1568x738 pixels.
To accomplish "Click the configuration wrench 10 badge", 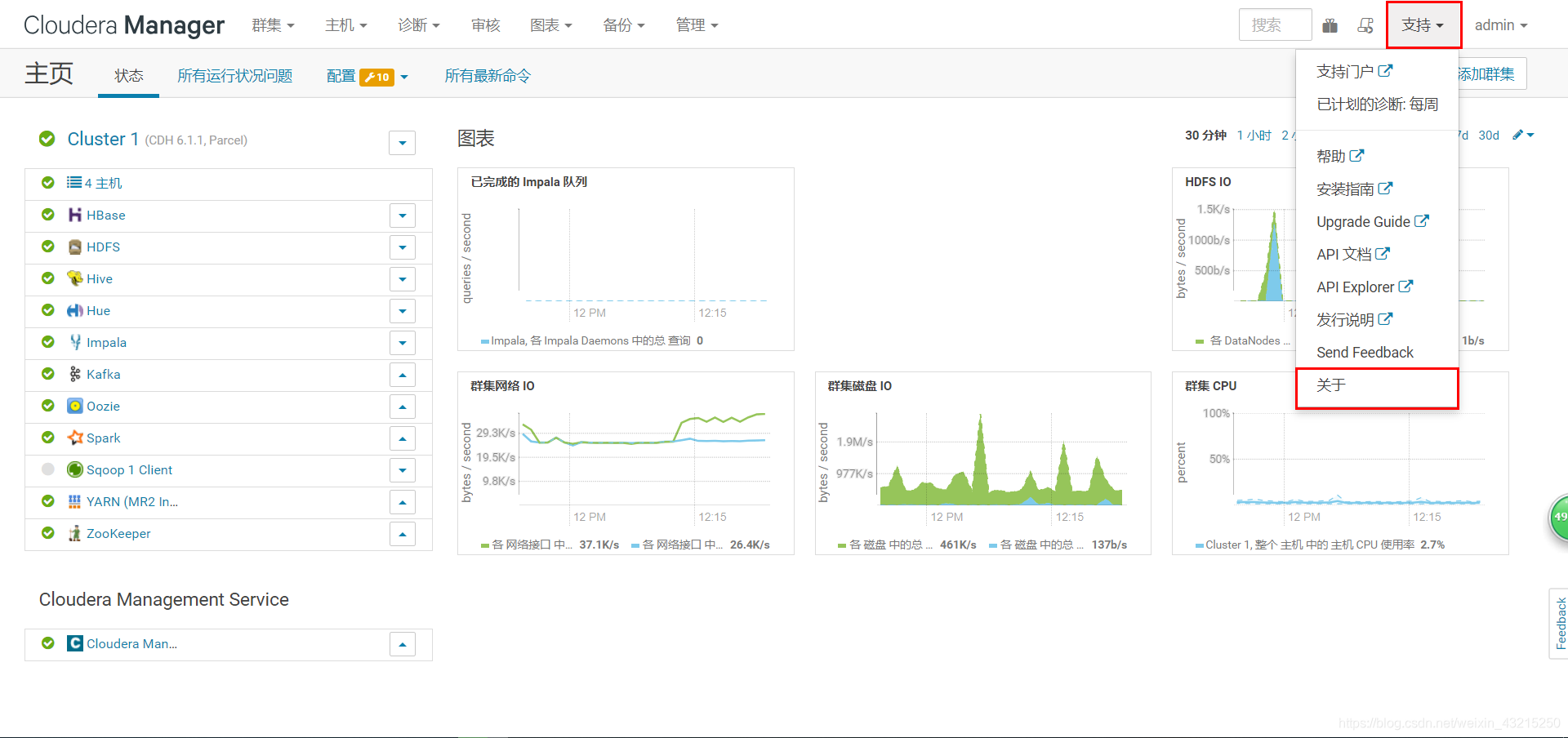I will click(x=376, y=77).
